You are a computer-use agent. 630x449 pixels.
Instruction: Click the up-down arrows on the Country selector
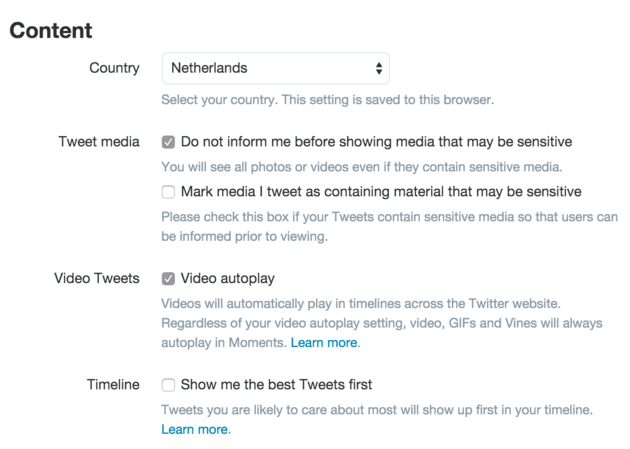click(x=378, y=68)
